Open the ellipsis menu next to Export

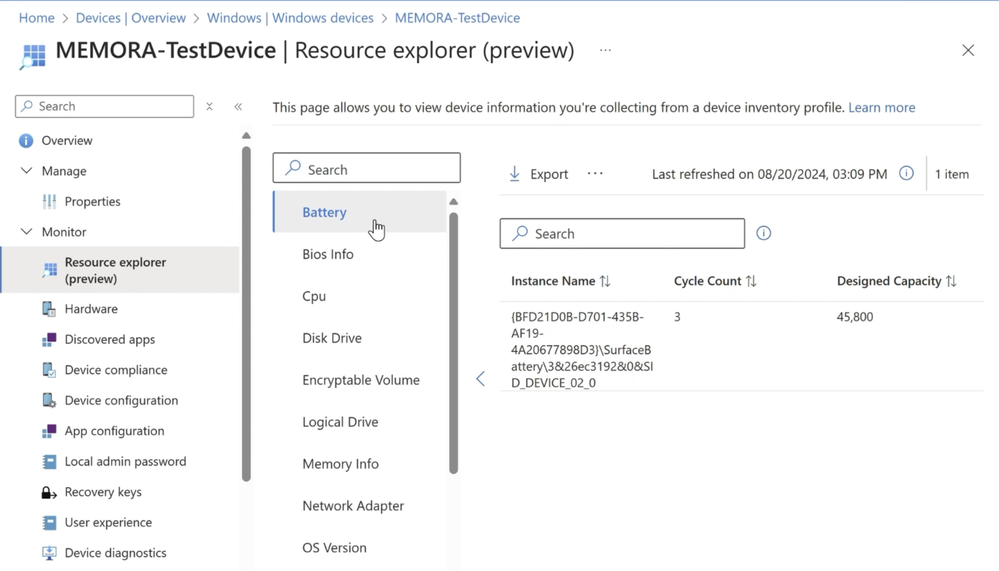coord(595,173)
